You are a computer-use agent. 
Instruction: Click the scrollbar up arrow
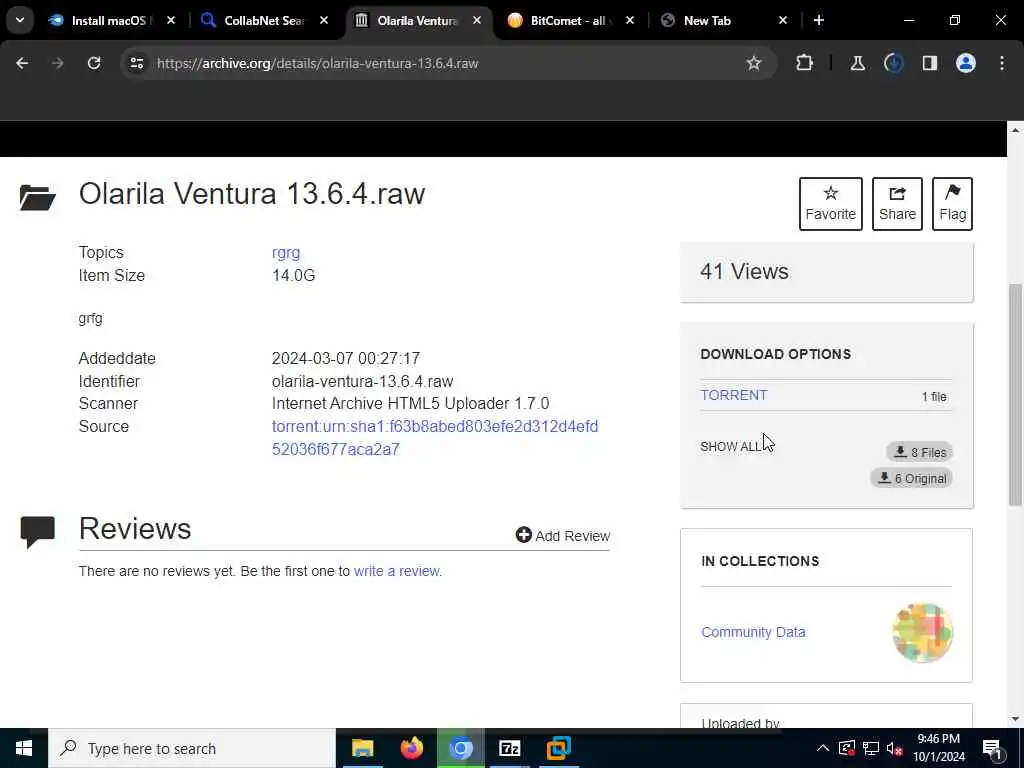[1015, 130]
